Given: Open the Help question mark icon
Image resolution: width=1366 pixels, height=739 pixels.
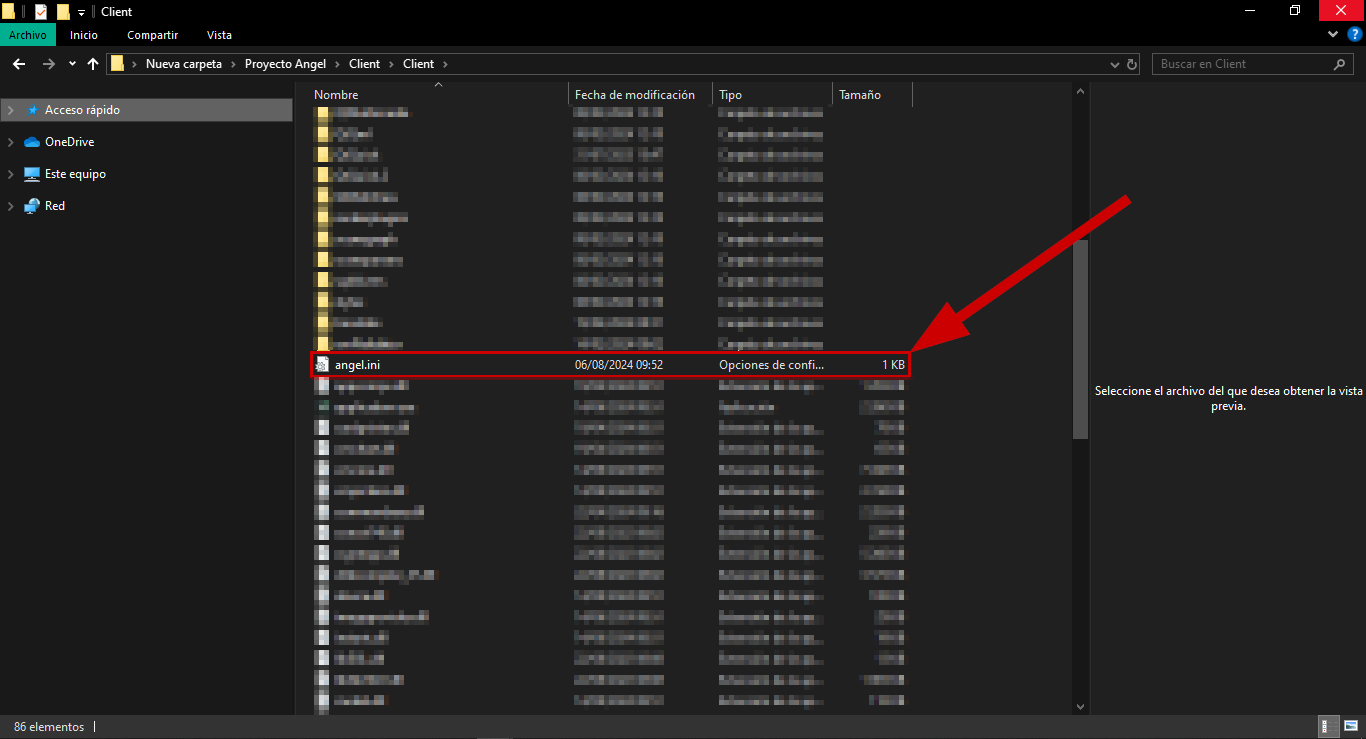Looking at the screenshot, I should 1355,35.
